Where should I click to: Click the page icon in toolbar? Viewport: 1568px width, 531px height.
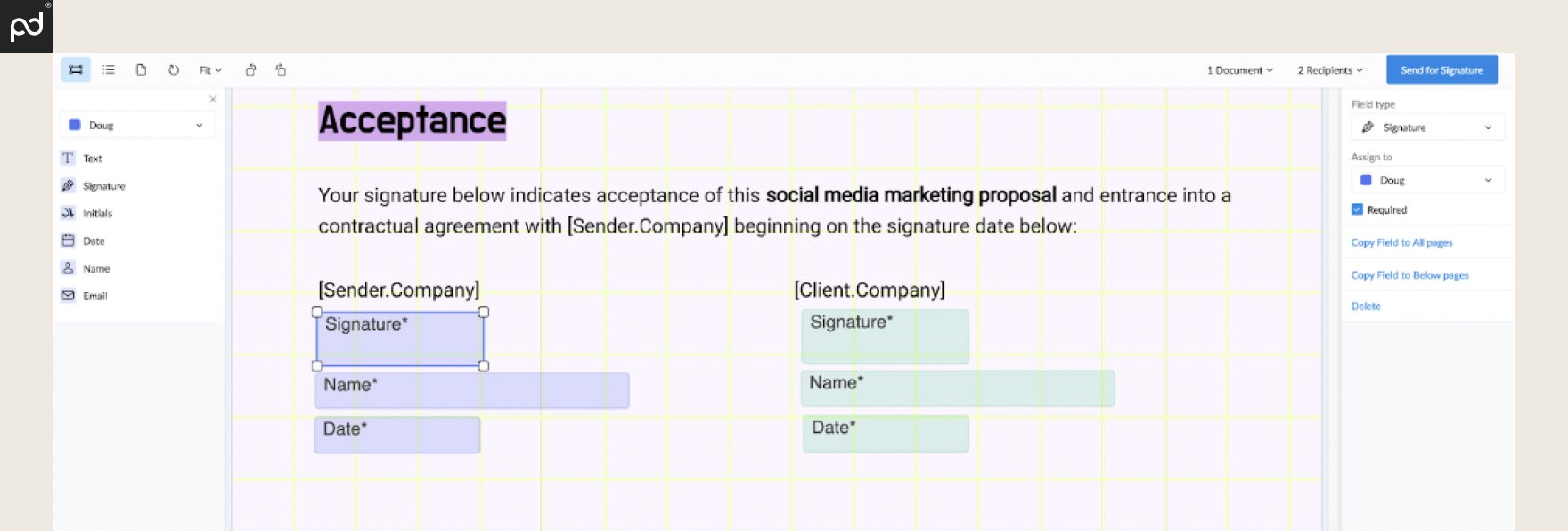(141, 69)
